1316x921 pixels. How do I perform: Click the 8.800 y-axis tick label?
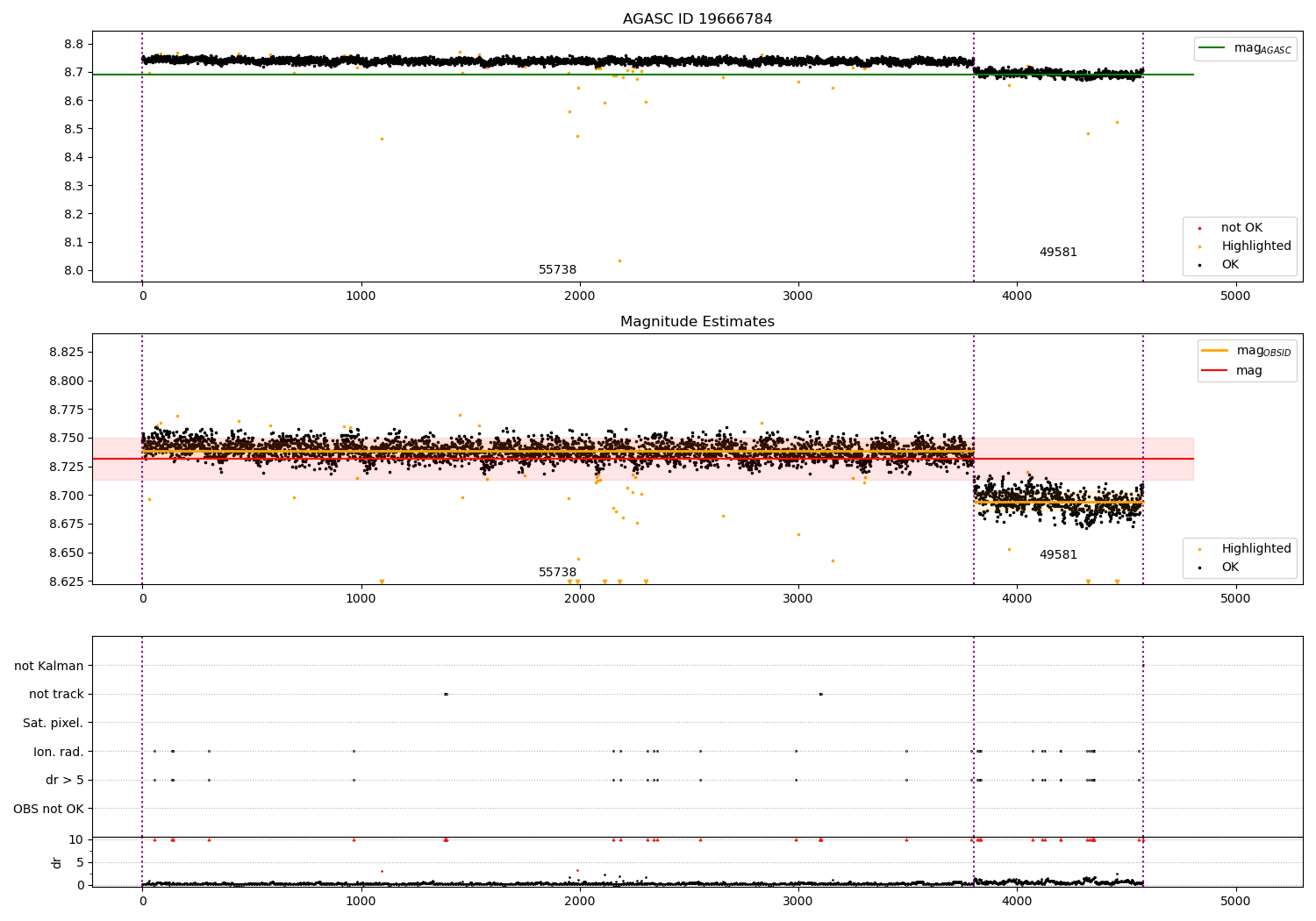(x=67, y=382)
